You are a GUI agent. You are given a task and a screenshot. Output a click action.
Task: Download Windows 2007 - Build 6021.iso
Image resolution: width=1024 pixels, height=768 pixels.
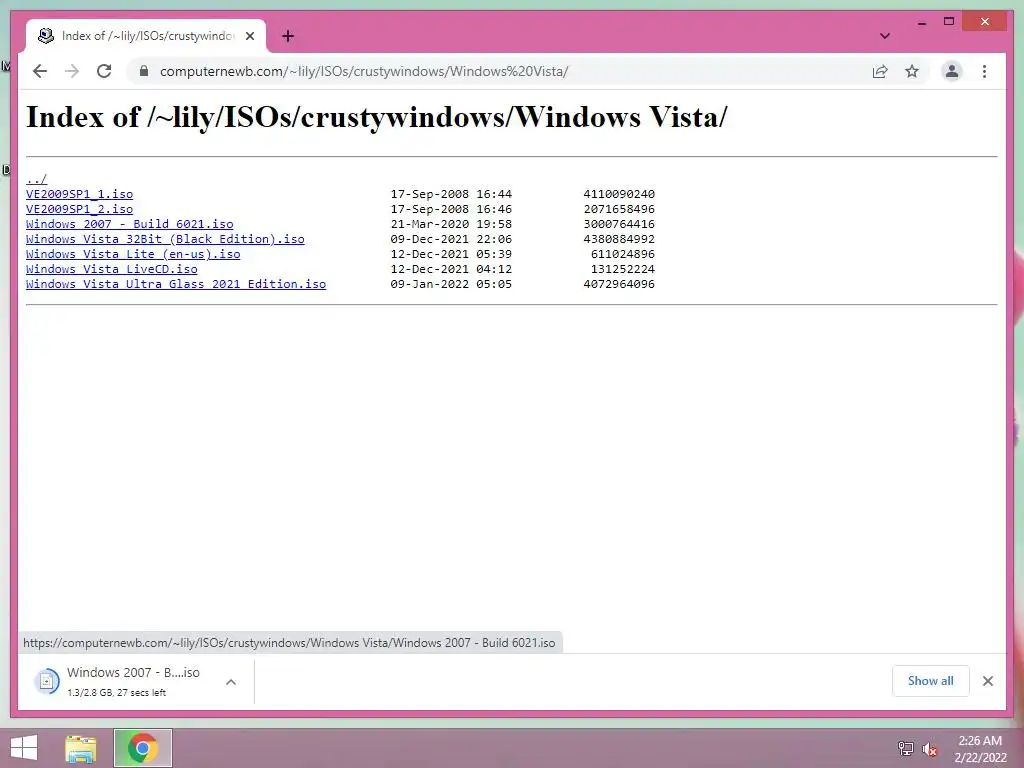click(x=129, y=224)
